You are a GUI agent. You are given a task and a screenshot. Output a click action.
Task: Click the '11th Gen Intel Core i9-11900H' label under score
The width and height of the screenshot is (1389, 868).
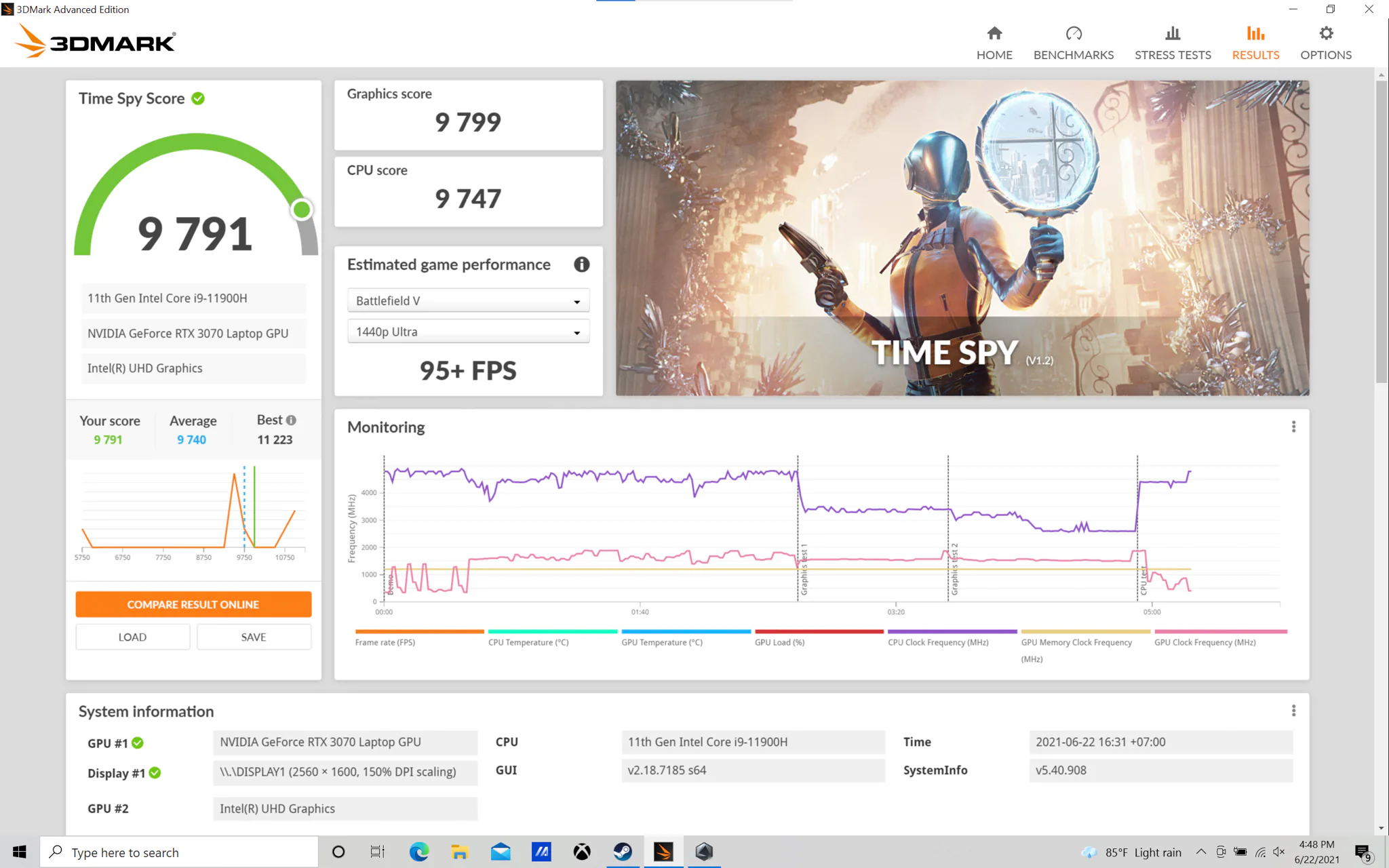[x=194, y=298]
